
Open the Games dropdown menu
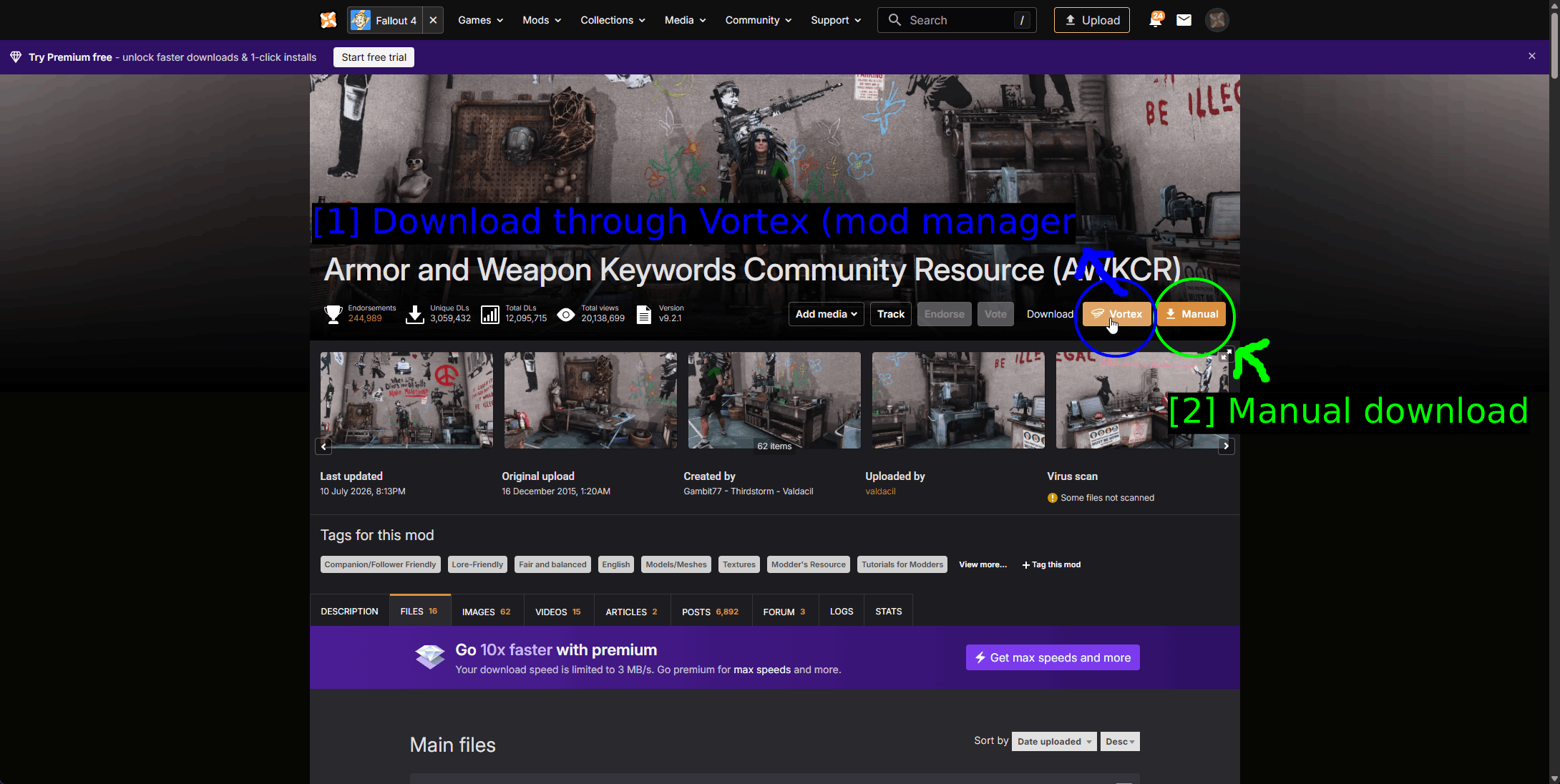click(x=480, y=20)
